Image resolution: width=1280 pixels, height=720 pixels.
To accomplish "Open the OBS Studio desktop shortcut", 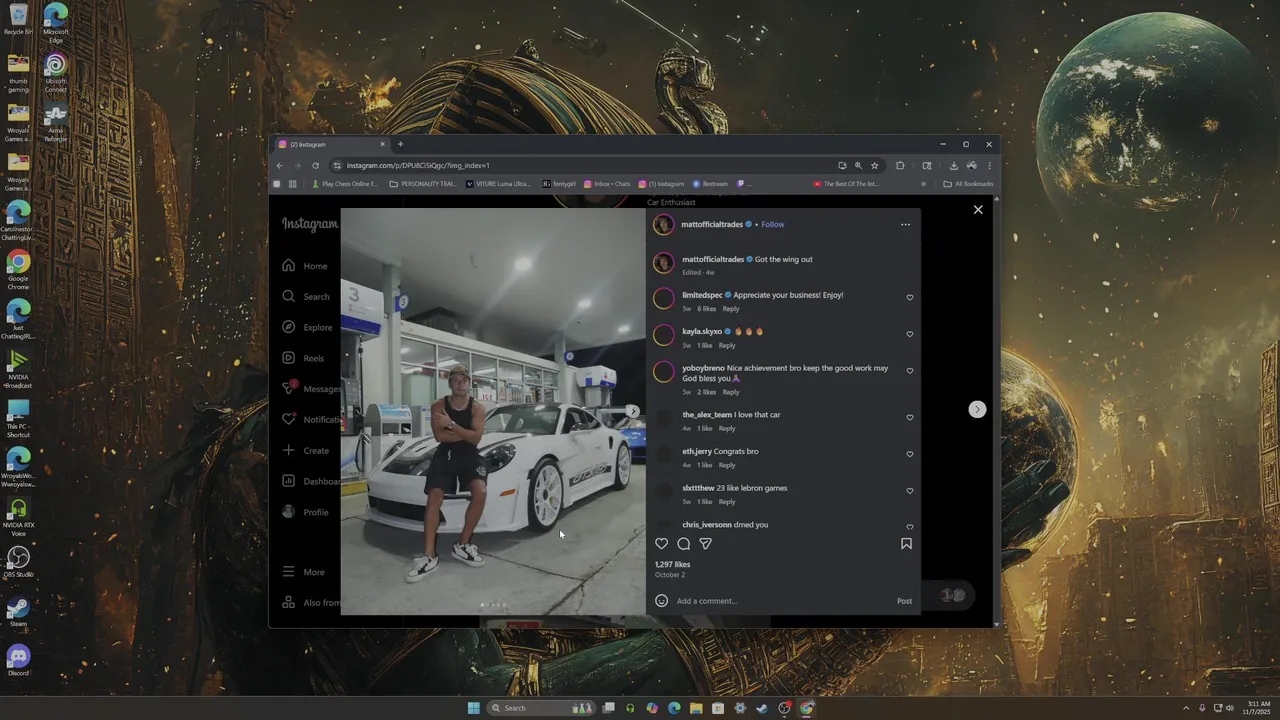I will pyautogui.click(x=18, y=562).
